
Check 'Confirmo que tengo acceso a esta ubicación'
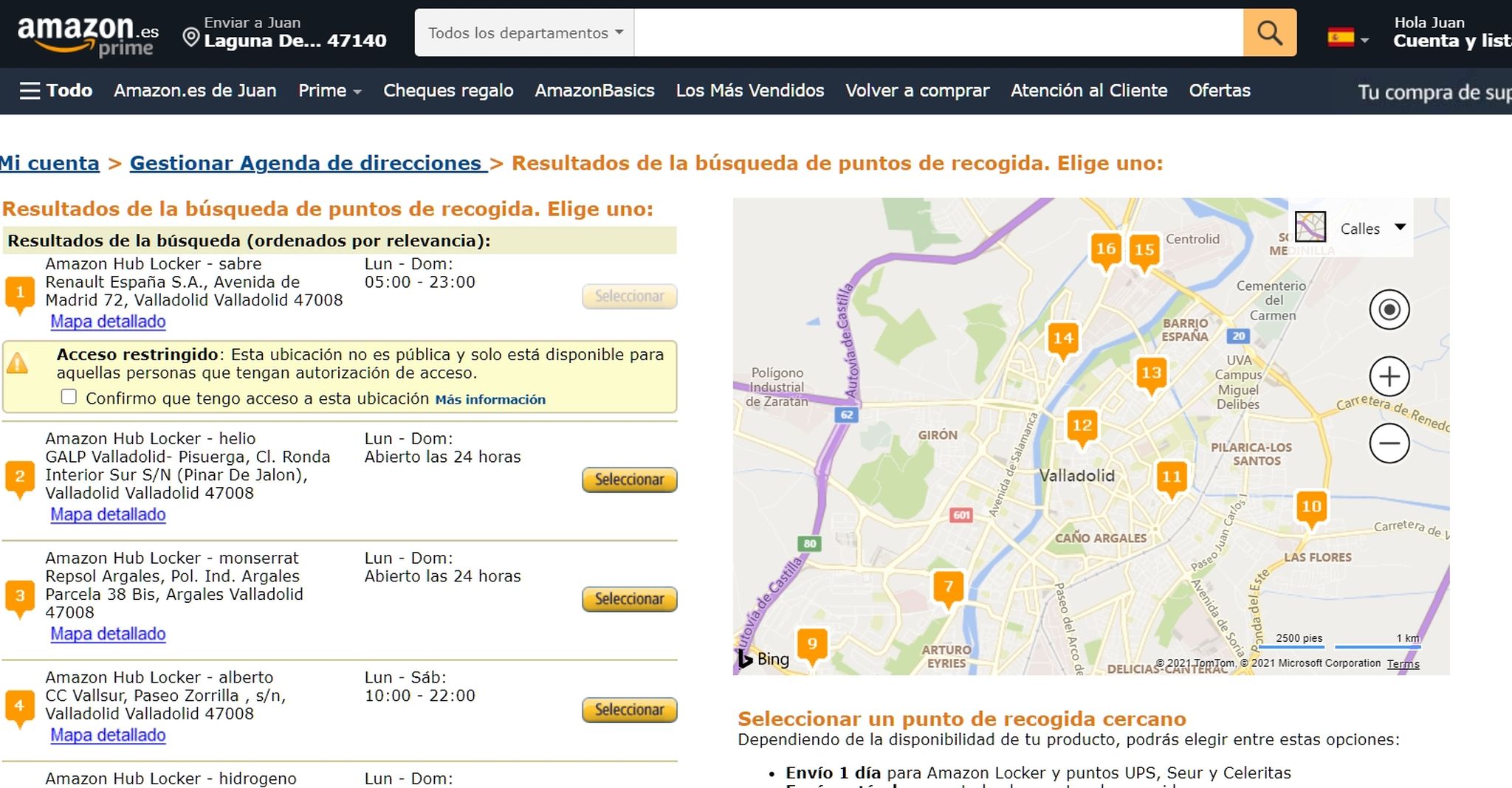(x=69, y=396)
